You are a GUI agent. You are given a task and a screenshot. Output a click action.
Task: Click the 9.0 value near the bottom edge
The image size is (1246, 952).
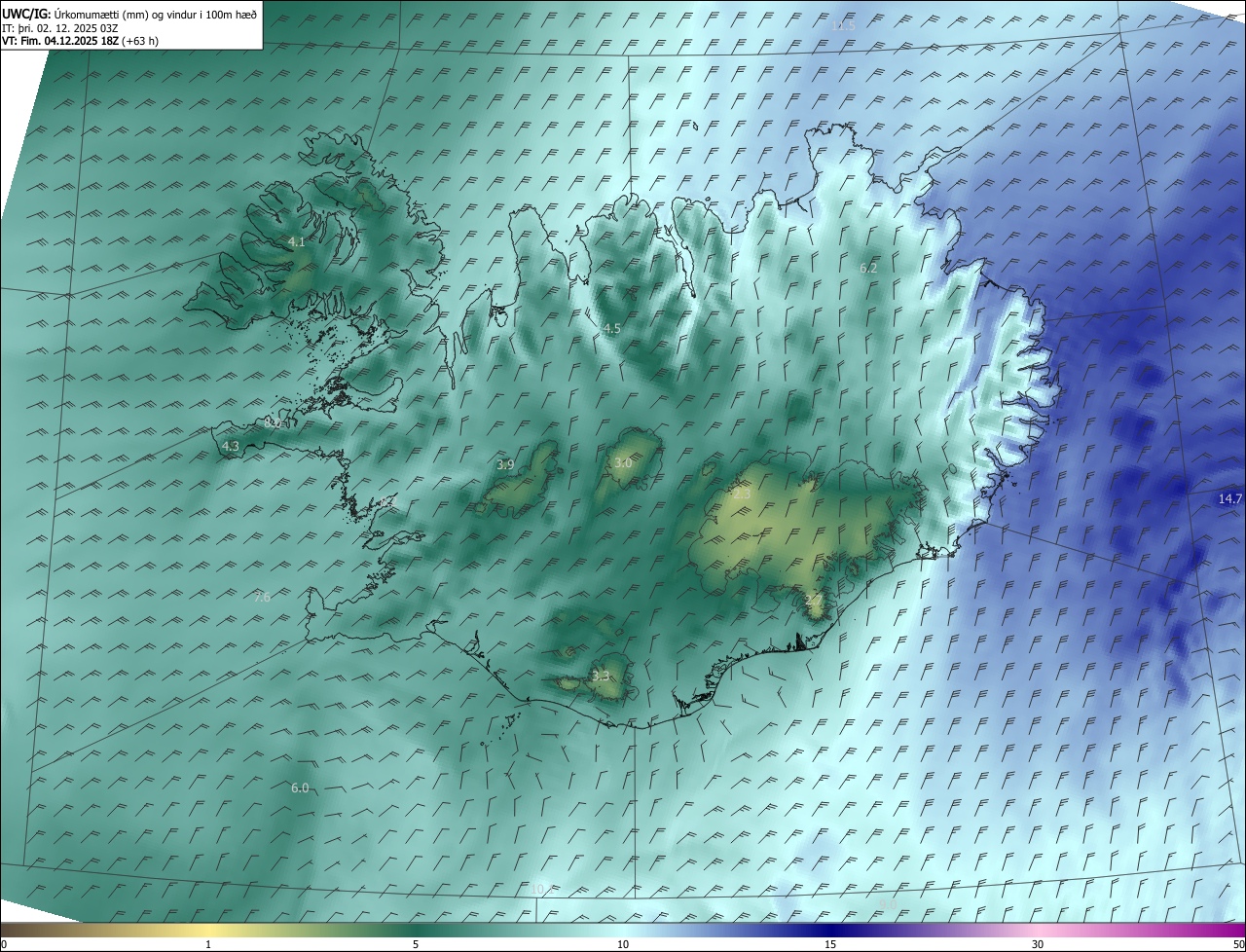[x=888, y=905]
